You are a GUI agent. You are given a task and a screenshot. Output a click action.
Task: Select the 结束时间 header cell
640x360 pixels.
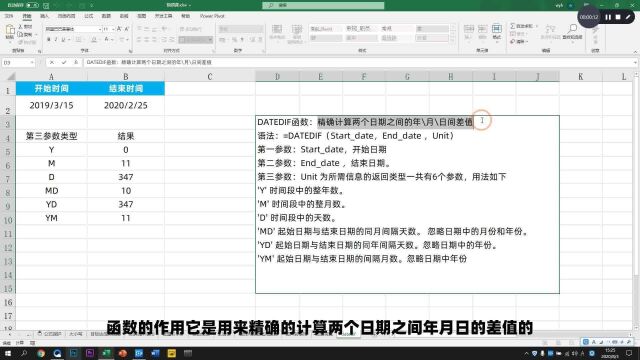[x=126, y=89]
